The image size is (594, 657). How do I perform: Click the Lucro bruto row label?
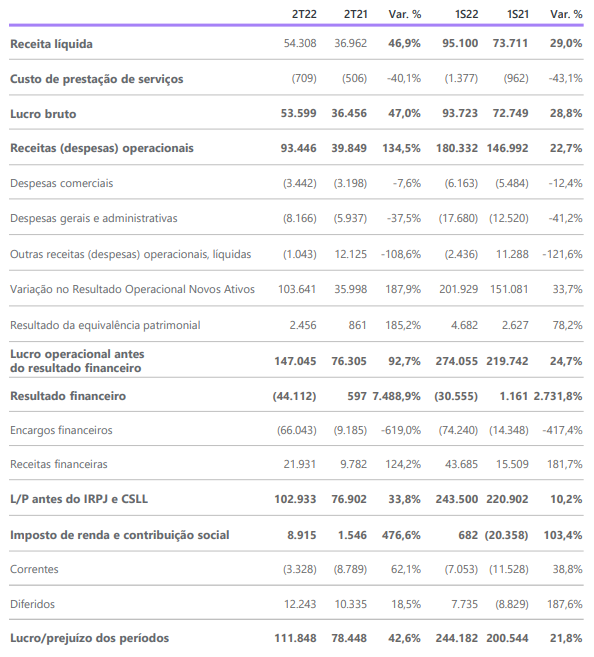click(43, 114)
